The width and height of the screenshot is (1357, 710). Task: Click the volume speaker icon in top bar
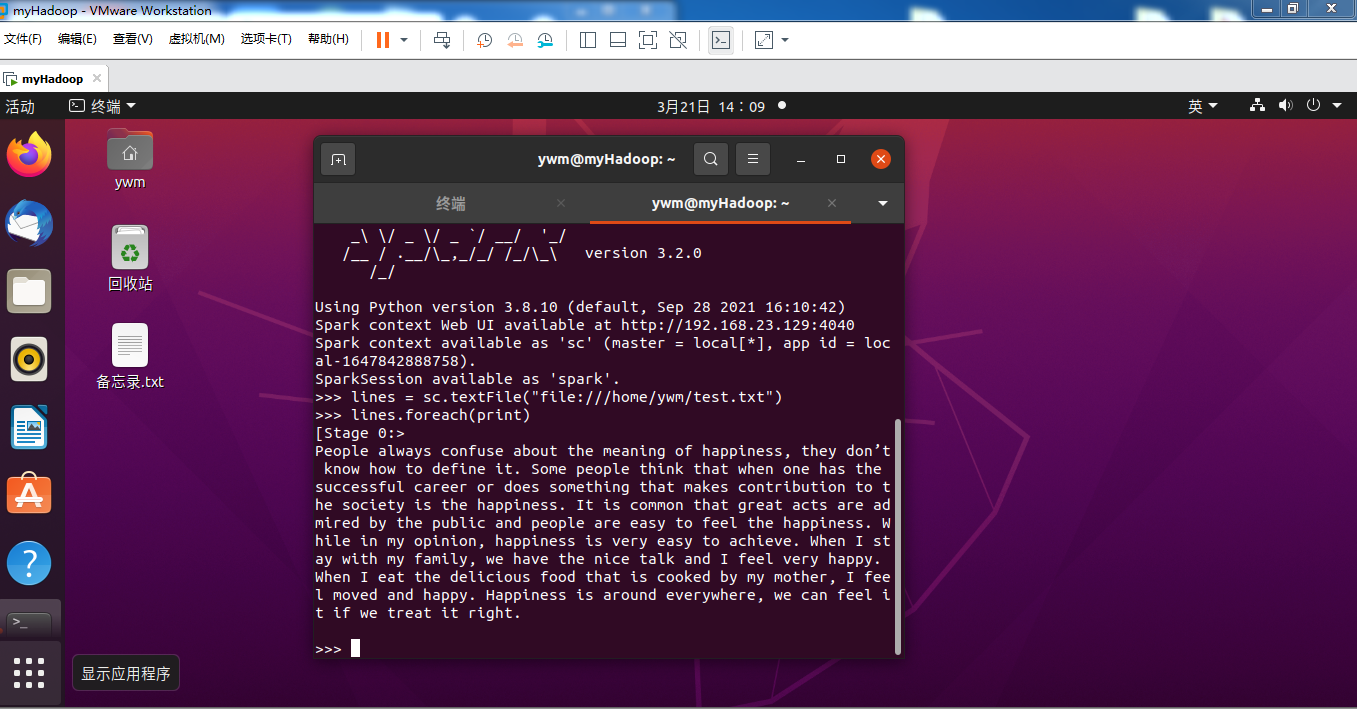1285,106
